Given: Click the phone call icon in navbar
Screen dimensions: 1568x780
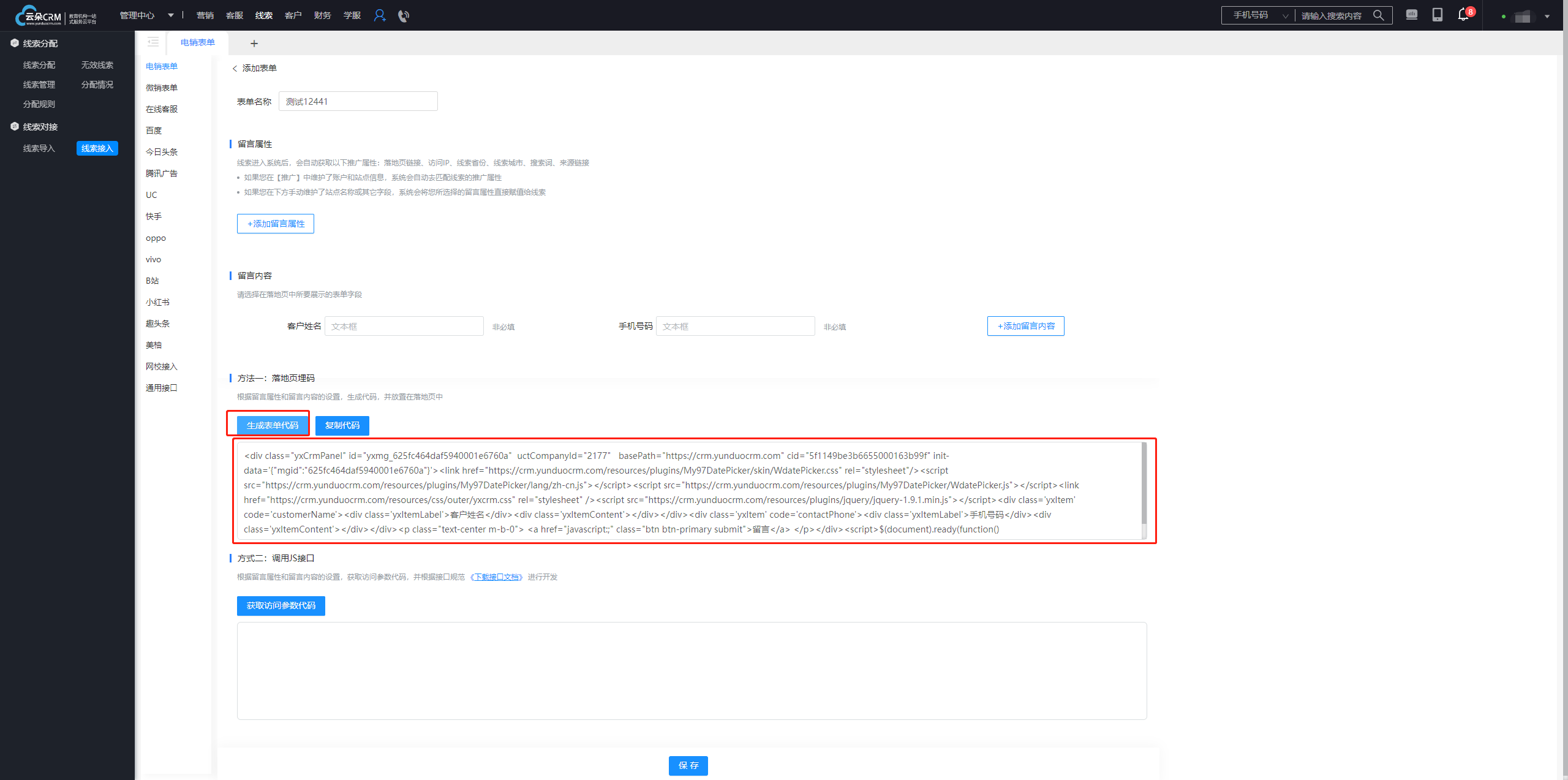Looking at the screenshot, I should [403, 16].
